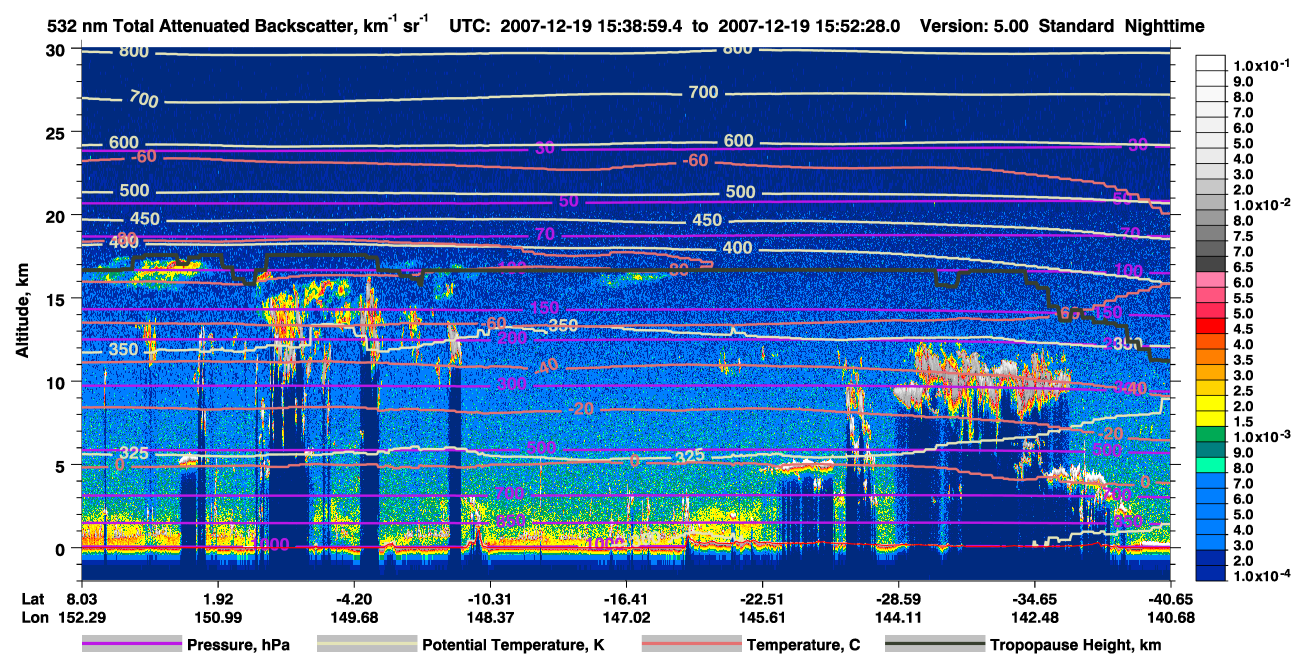This screenshot has width=1300, height=667.
Task: Click the Lat row label
Action: pyautogui.click(x=33, y=600)
